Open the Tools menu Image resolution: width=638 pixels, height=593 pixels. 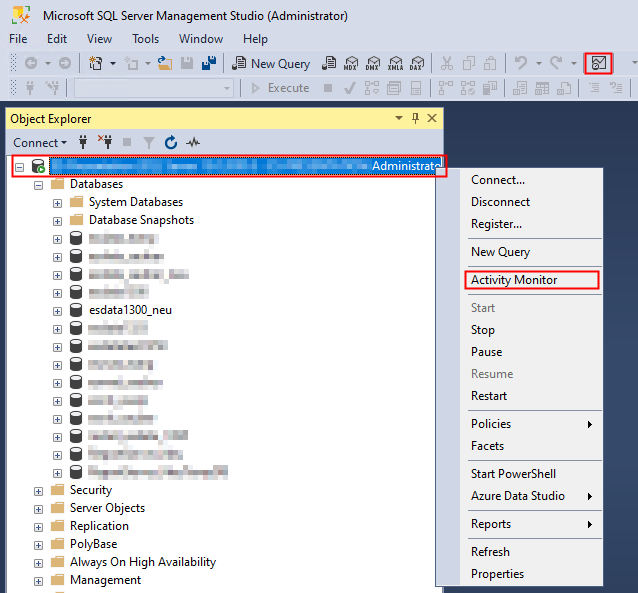pyautogui.click(x=145, y=39)
